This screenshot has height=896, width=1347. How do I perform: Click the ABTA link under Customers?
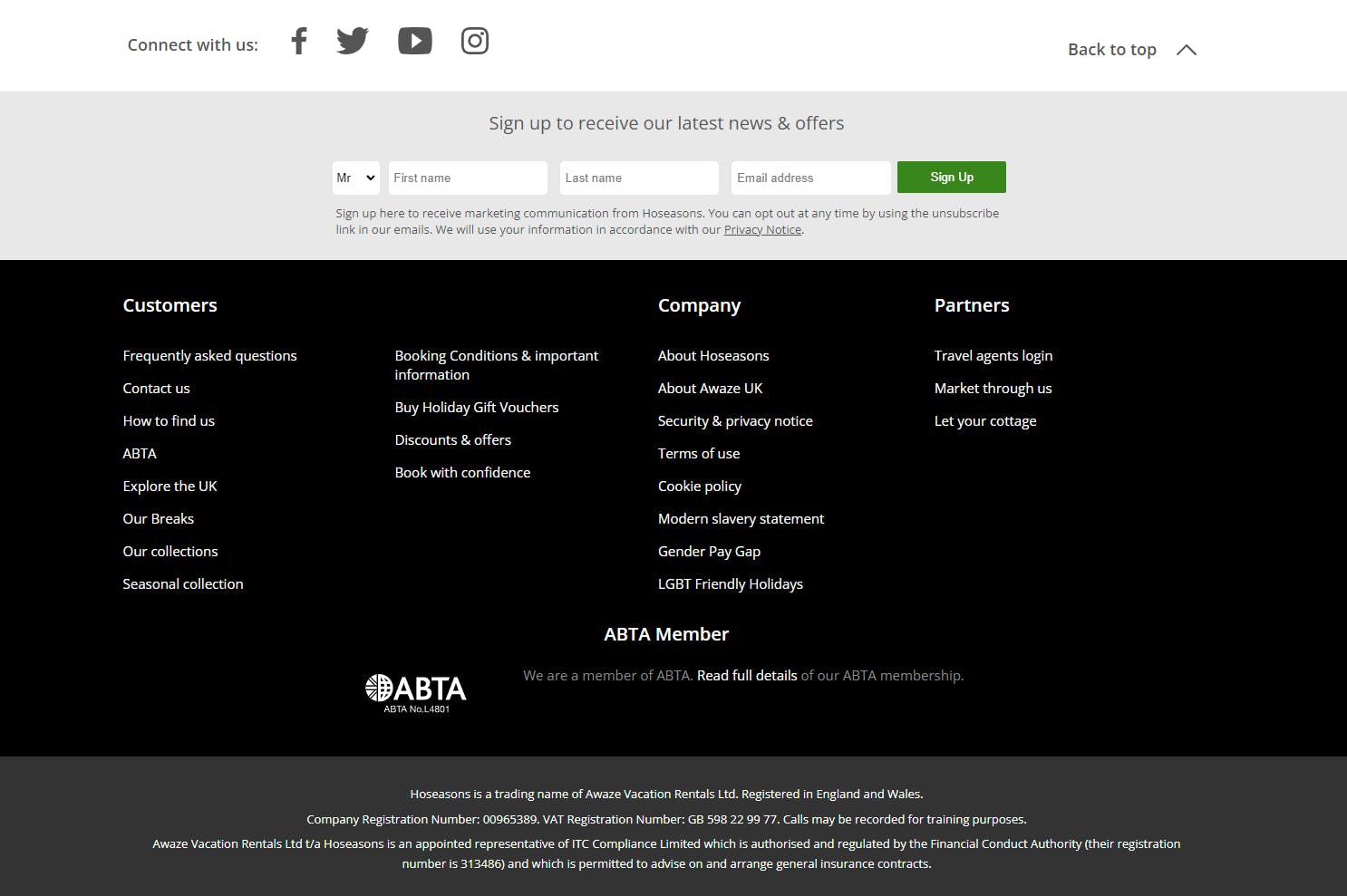(x=140, y=454)
